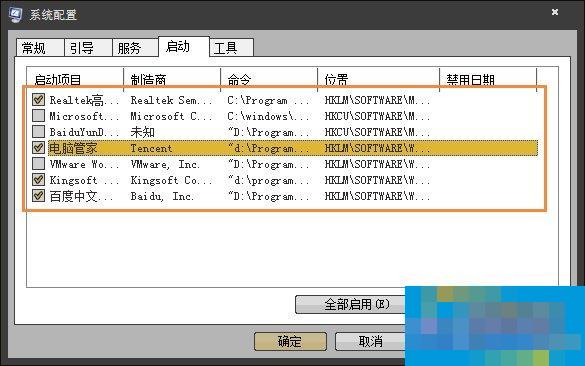Click the C:\windows\... command cell

268,116
